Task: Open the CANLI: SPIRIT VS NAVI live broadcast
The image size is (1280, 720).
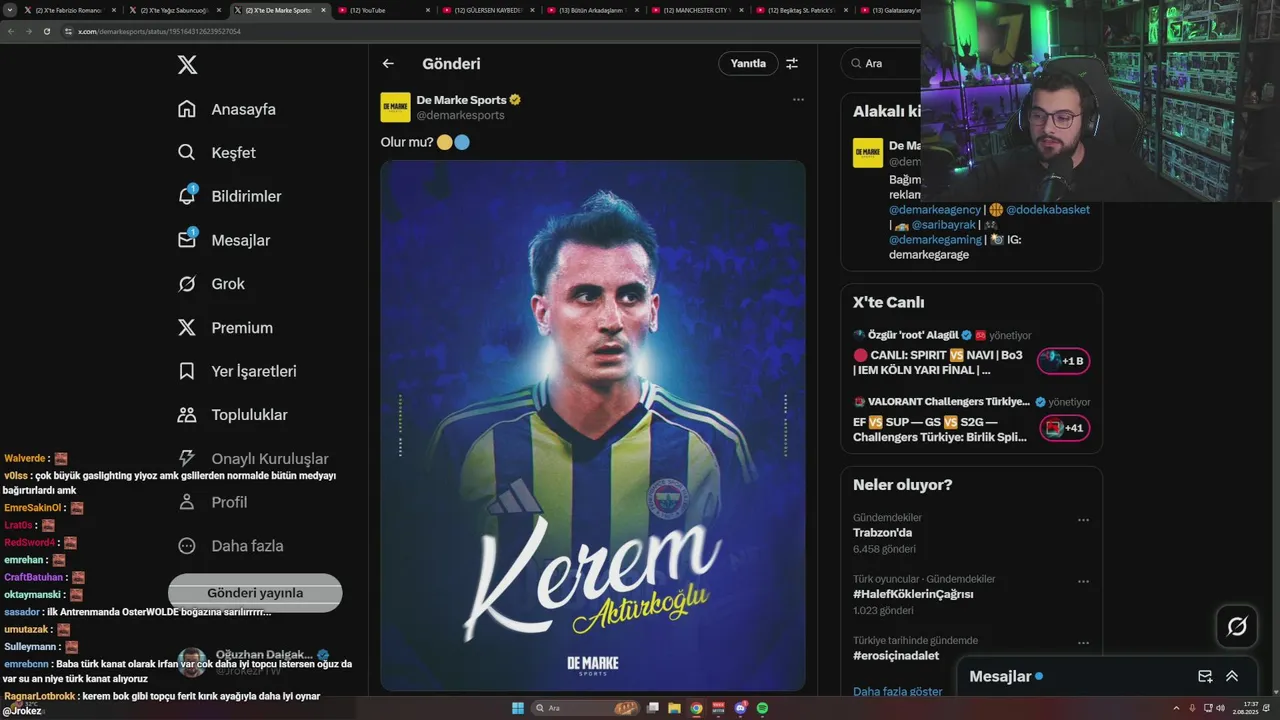Action: (x=938, y=362)
